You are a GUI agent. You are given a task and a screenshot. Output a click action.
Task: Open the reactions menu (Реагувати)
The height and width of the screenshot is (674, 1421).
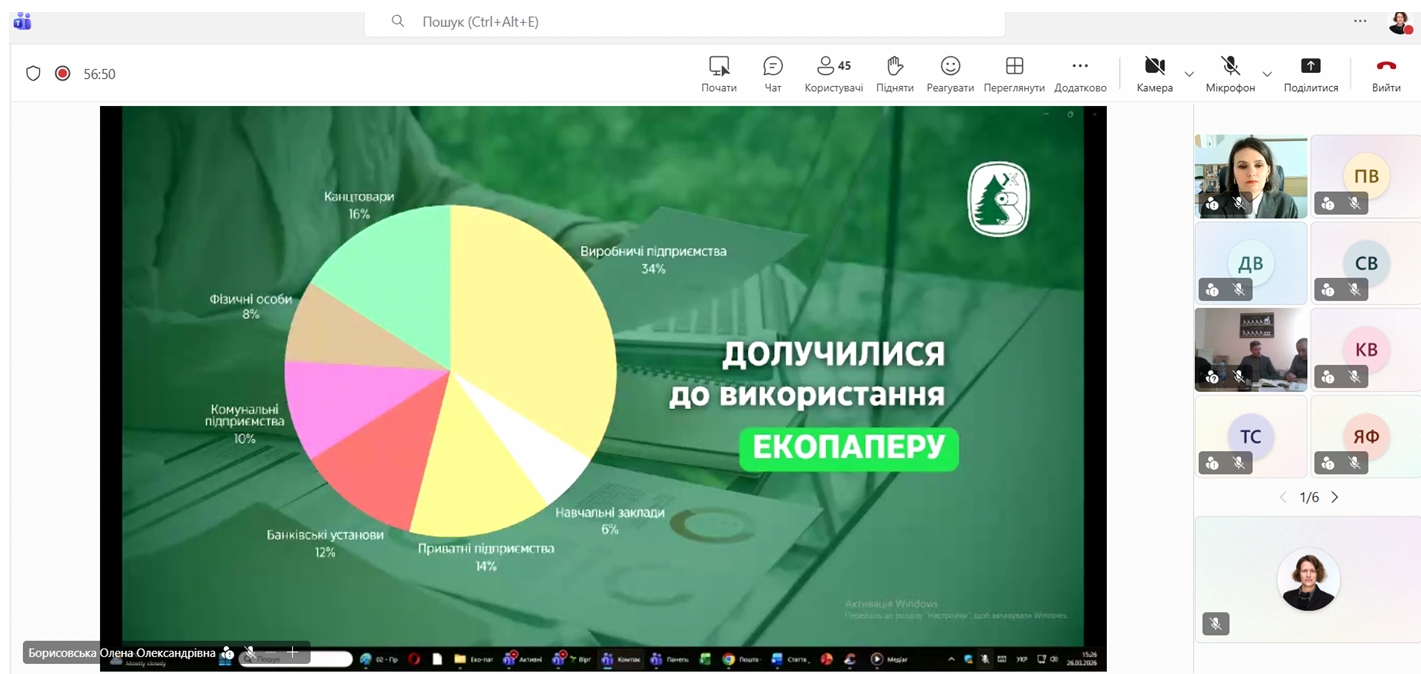950,74
